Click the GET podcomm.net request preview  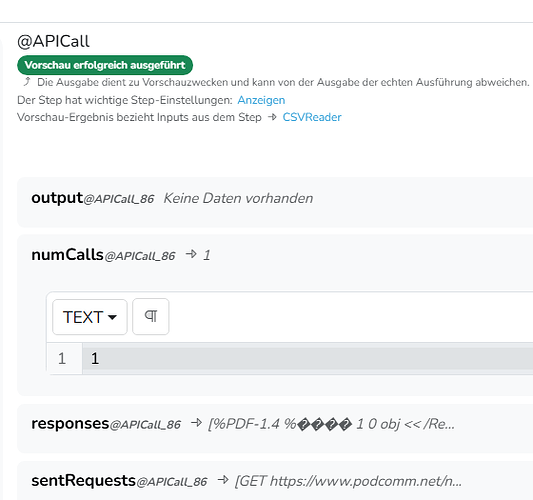coord(348,481)
